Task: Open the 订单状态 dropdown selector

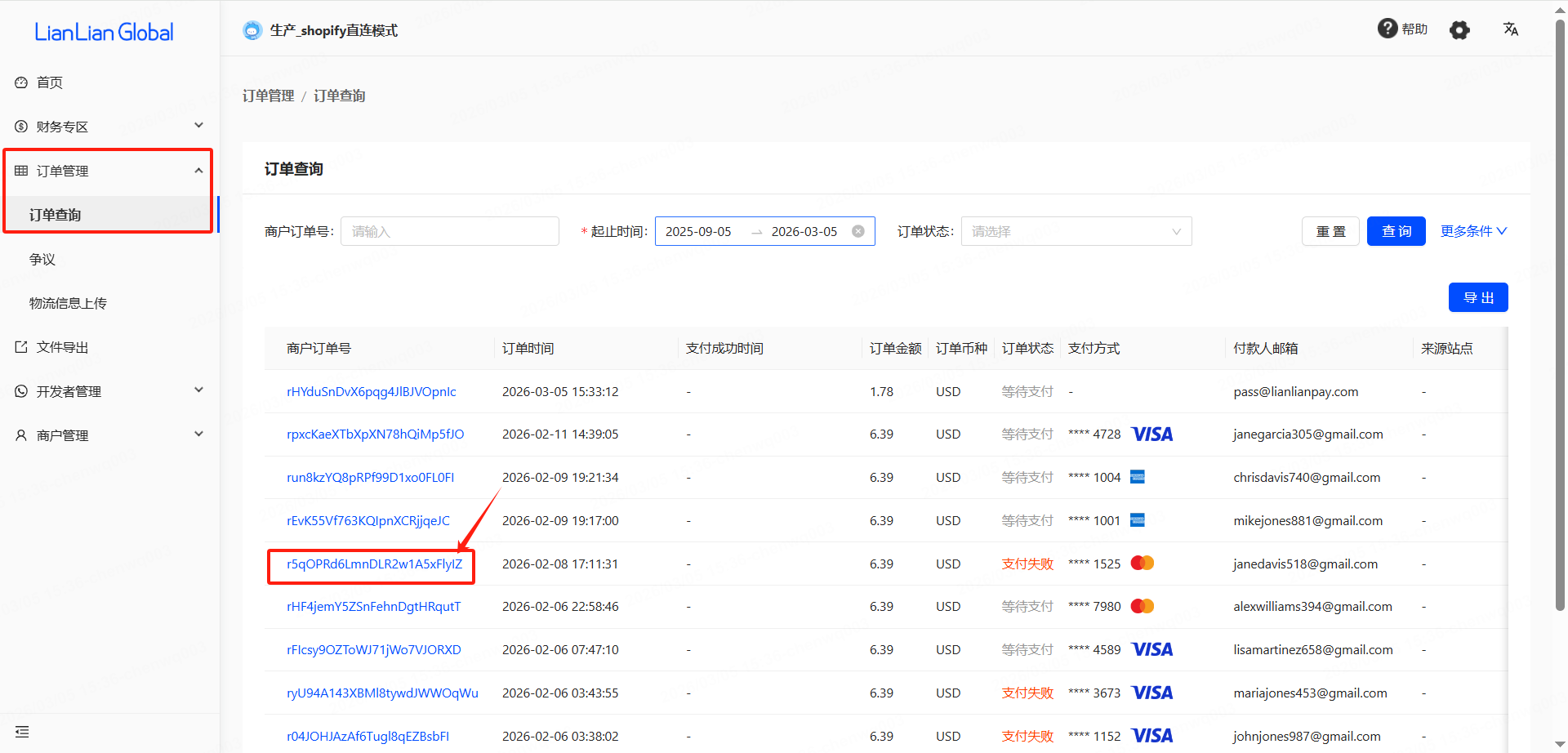Action: (x=1076, y=231)
